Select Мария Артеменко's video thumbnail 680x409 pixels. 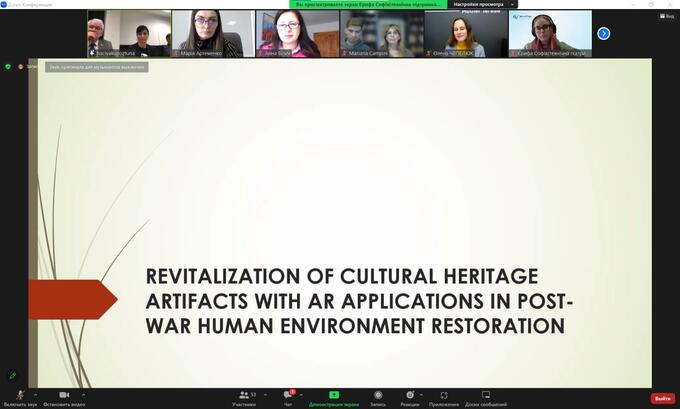point(212,33)
